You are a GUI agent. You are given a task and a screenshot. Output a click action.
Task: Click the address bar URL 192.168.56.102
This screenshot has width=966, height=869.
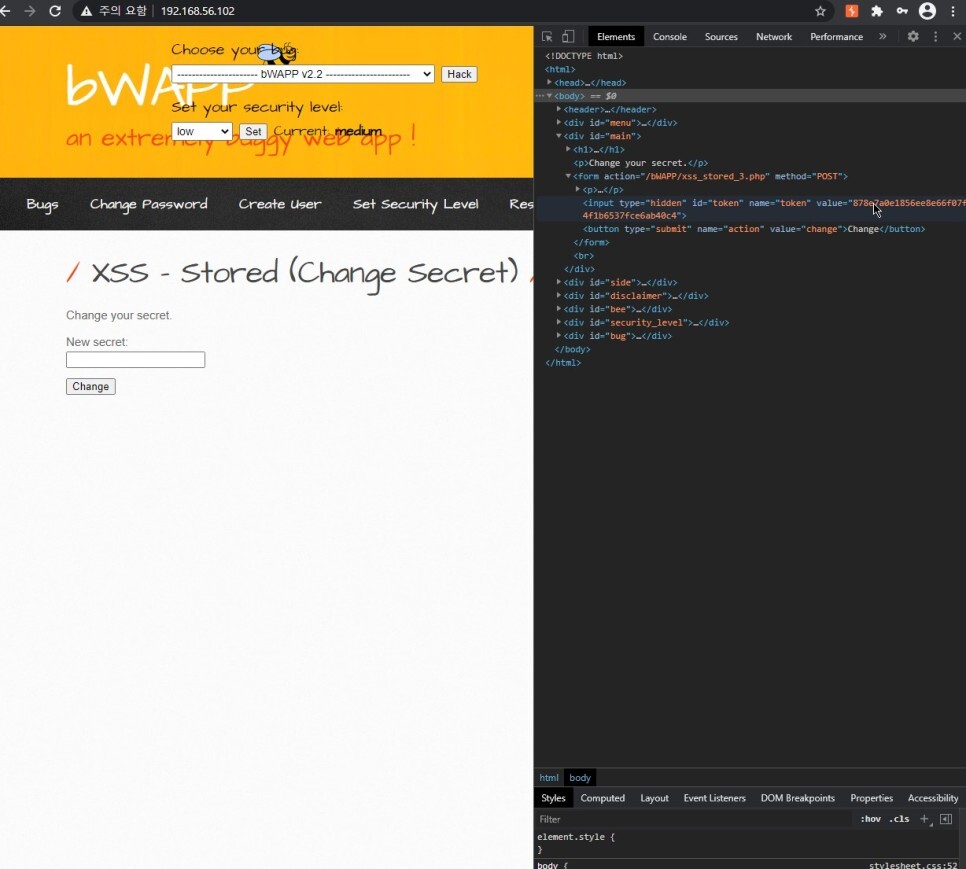tap(197, 11)
